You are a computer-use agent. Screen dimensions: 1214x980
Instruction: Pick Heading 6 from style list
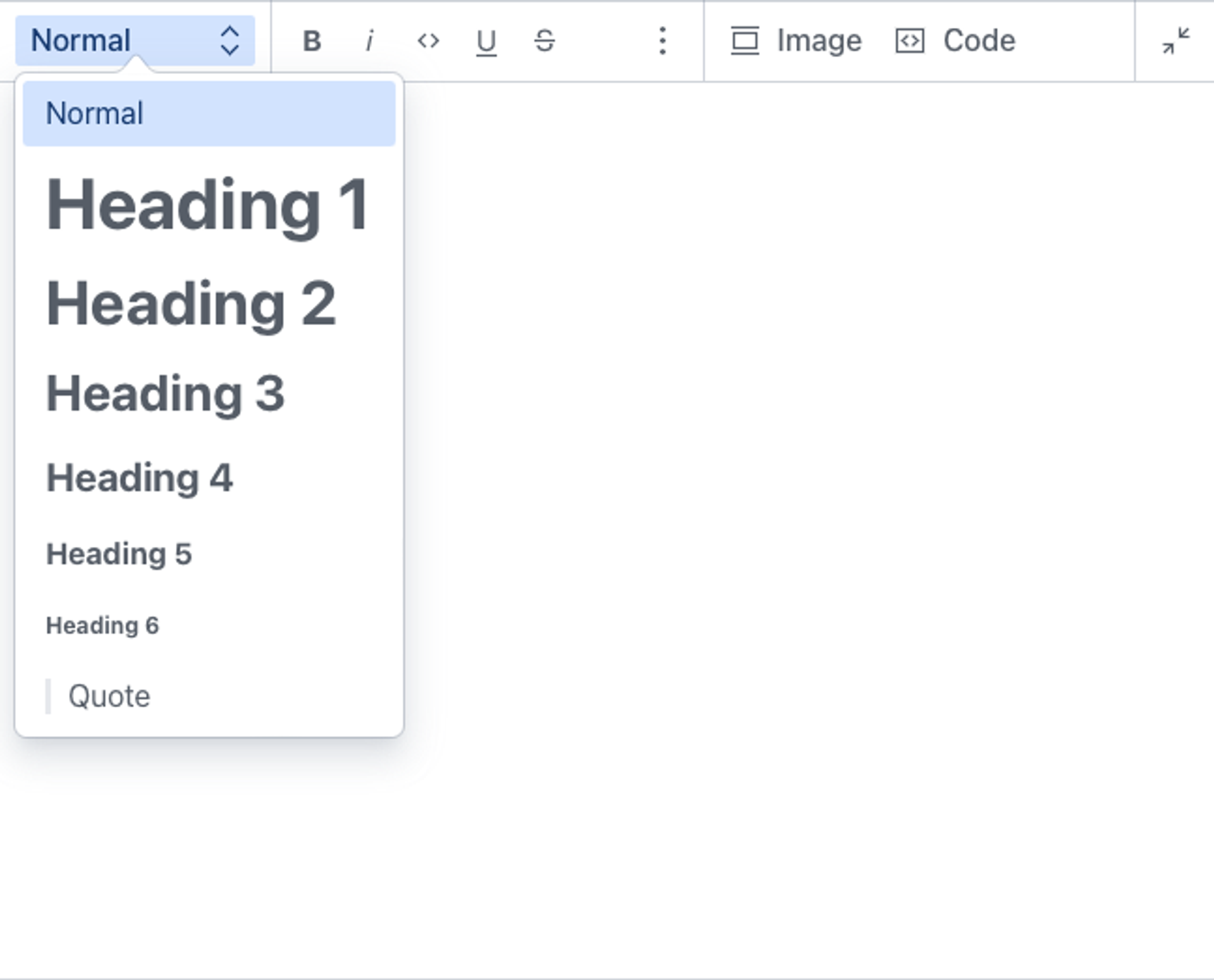(x=102, y=626)
